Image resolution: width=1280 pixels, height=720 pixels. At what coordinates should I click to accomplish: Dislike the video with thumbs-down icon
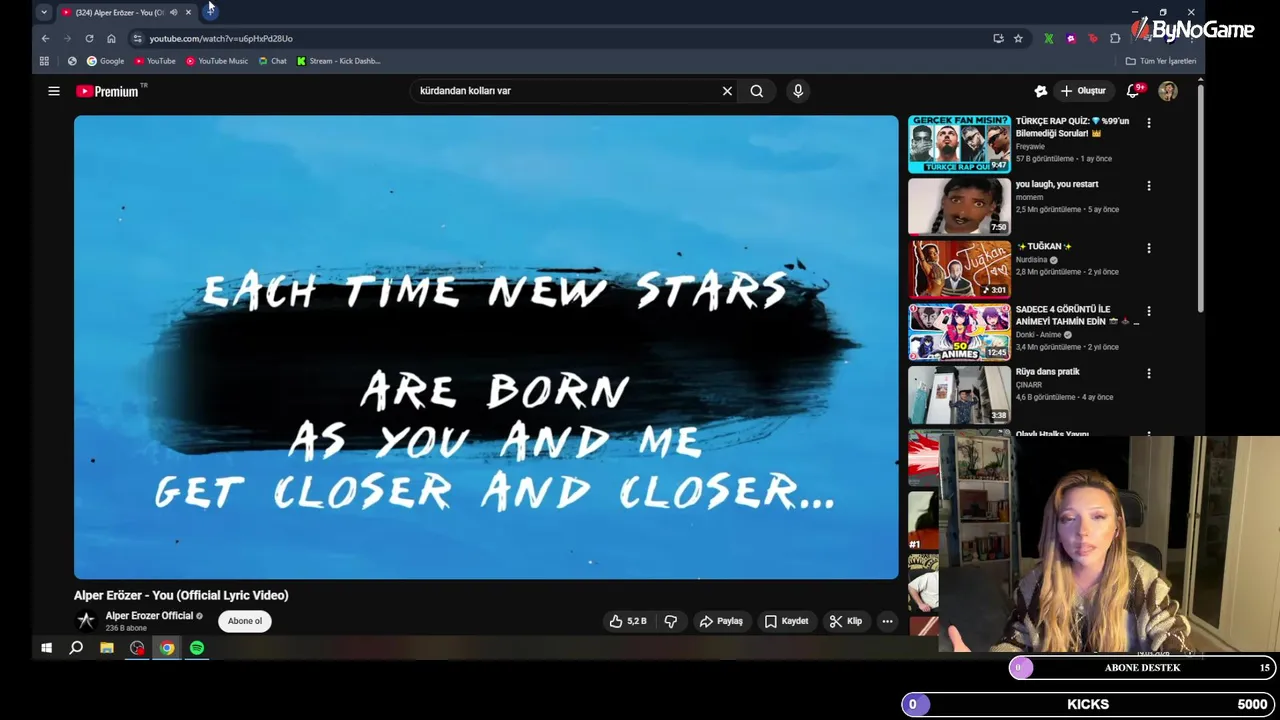[x=671, y=621]
